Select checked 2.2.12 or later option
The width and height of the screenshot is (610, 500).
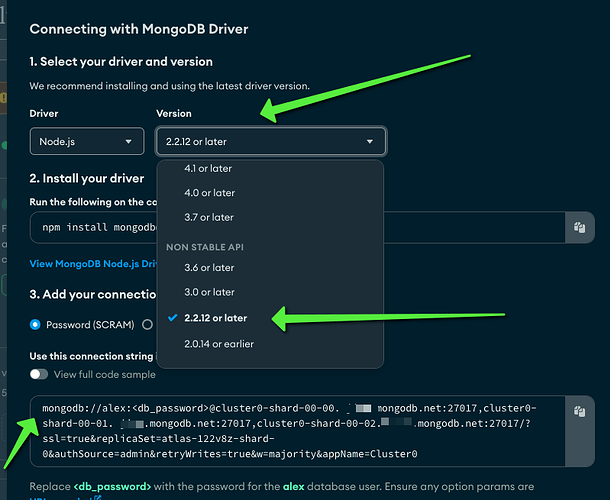217,318
